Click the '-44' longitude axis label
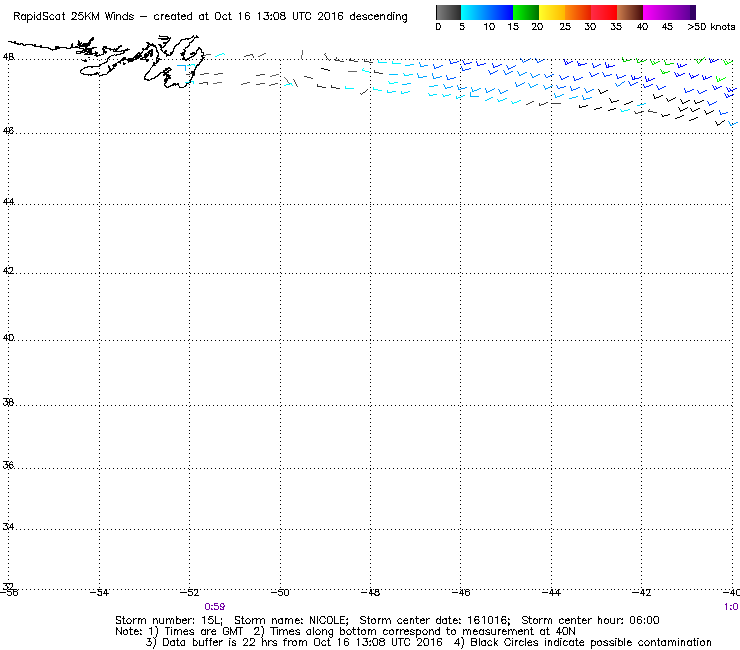This screenshot has height=650, width=740. pos(551,593)
